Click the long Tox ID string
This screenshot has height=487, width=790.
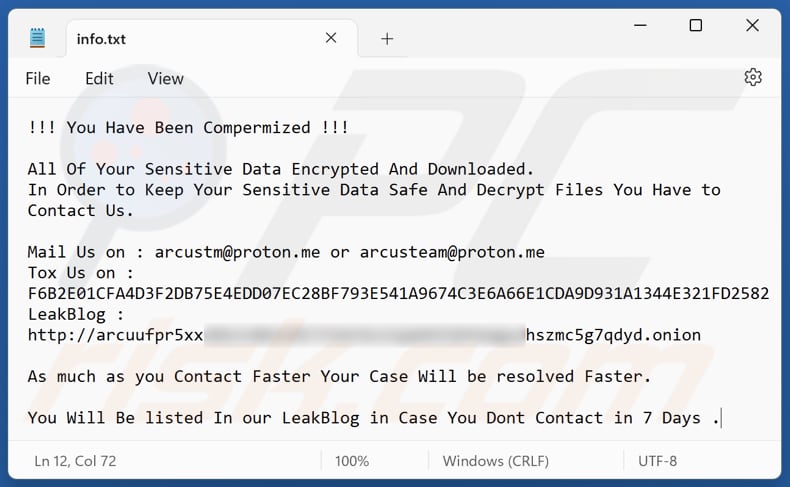398,293
